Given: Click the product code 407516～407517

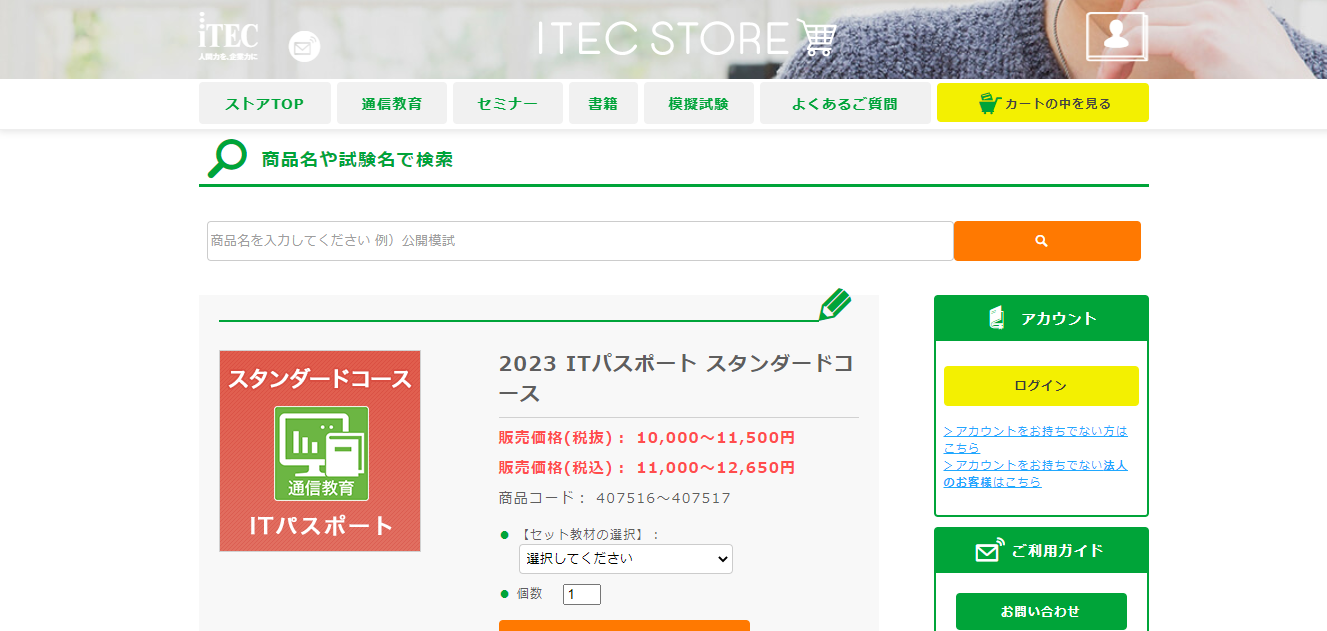Looking at the screenshot, I should coord(663,498).
